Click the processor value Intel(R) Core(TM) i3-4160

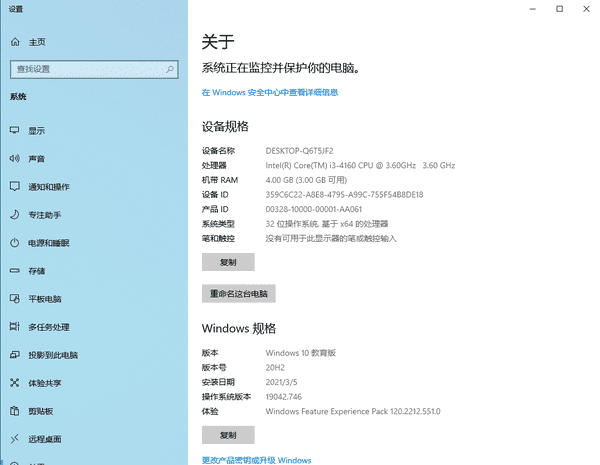360,165
